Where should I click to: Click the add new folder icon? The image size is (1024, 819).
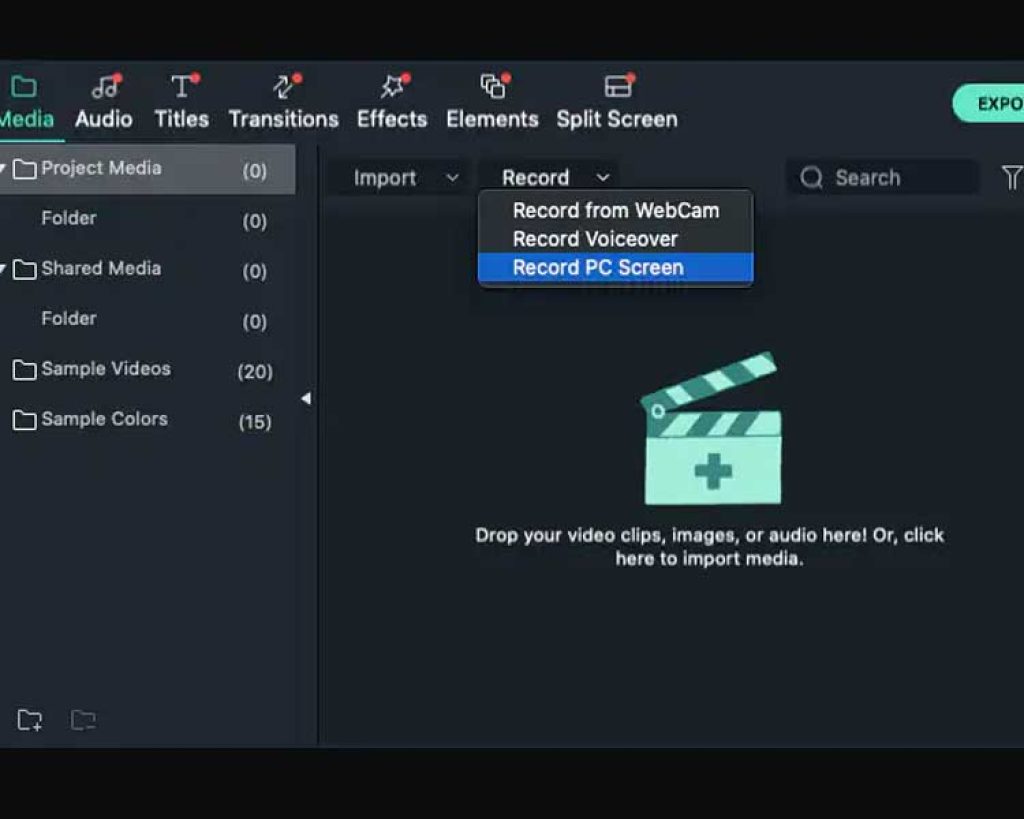click(30, 720)
